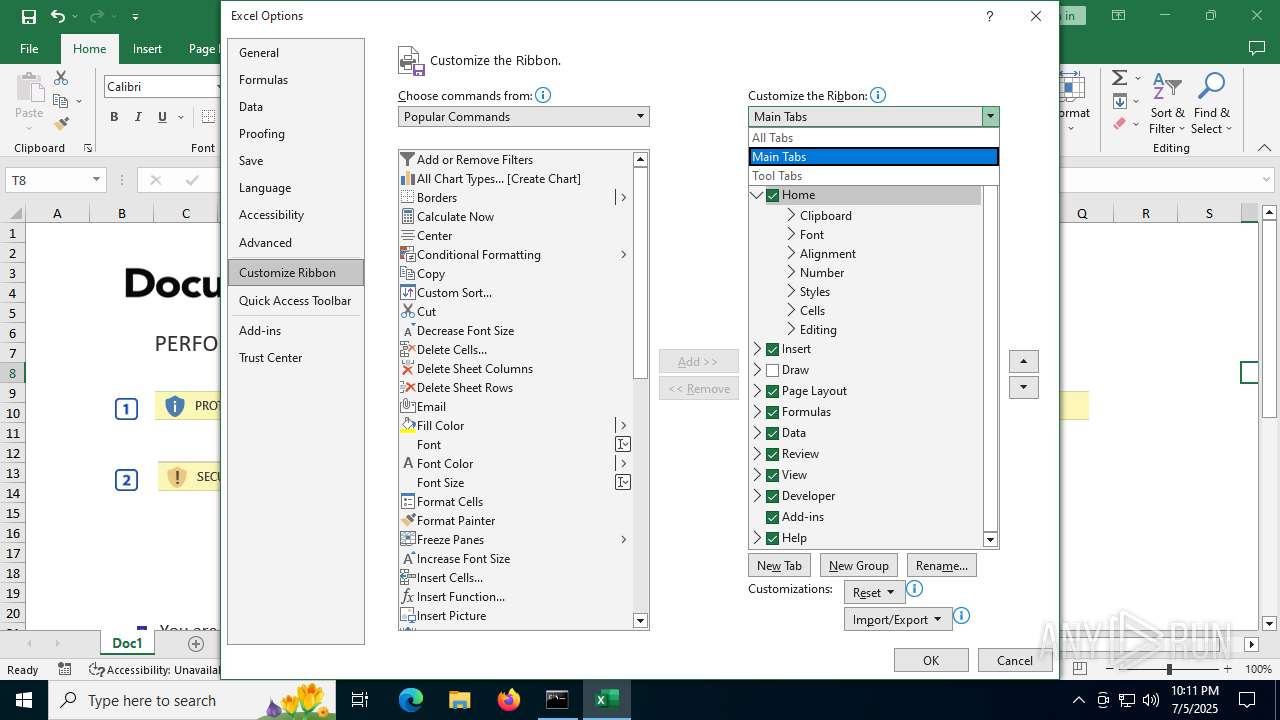Open Sort & Filter in Excel ribbon

point(1167,103)
